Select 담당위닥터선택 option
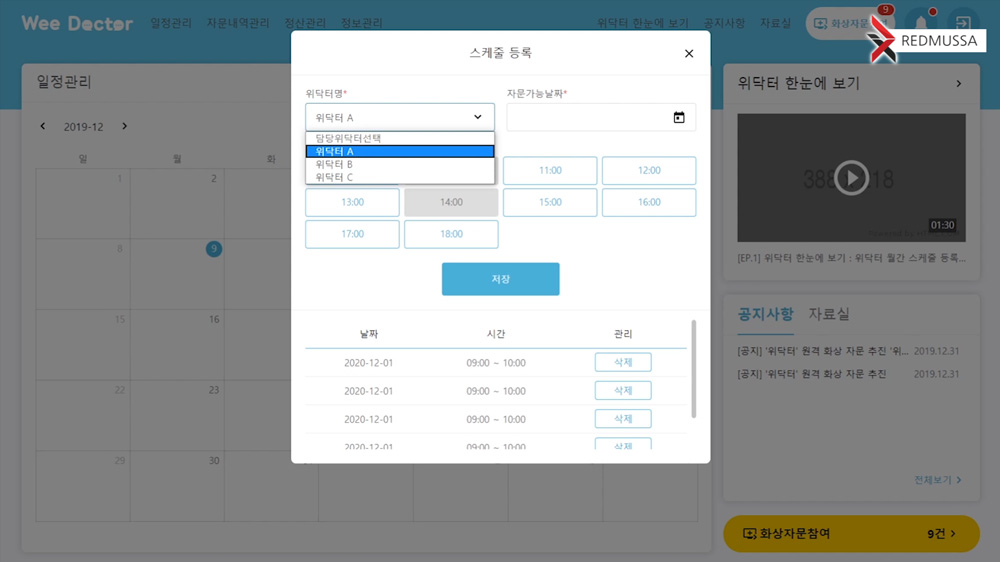This screenshot has width=1000, height=562. (x=400, y=138)
